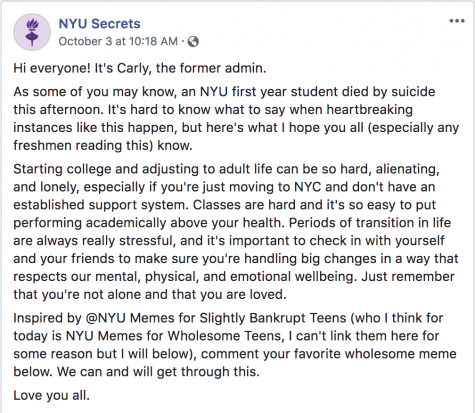The height and width of the screenshot is (413, 475).
Task: Click the sentence "We can and will get through this."
Action: (158, 372)
